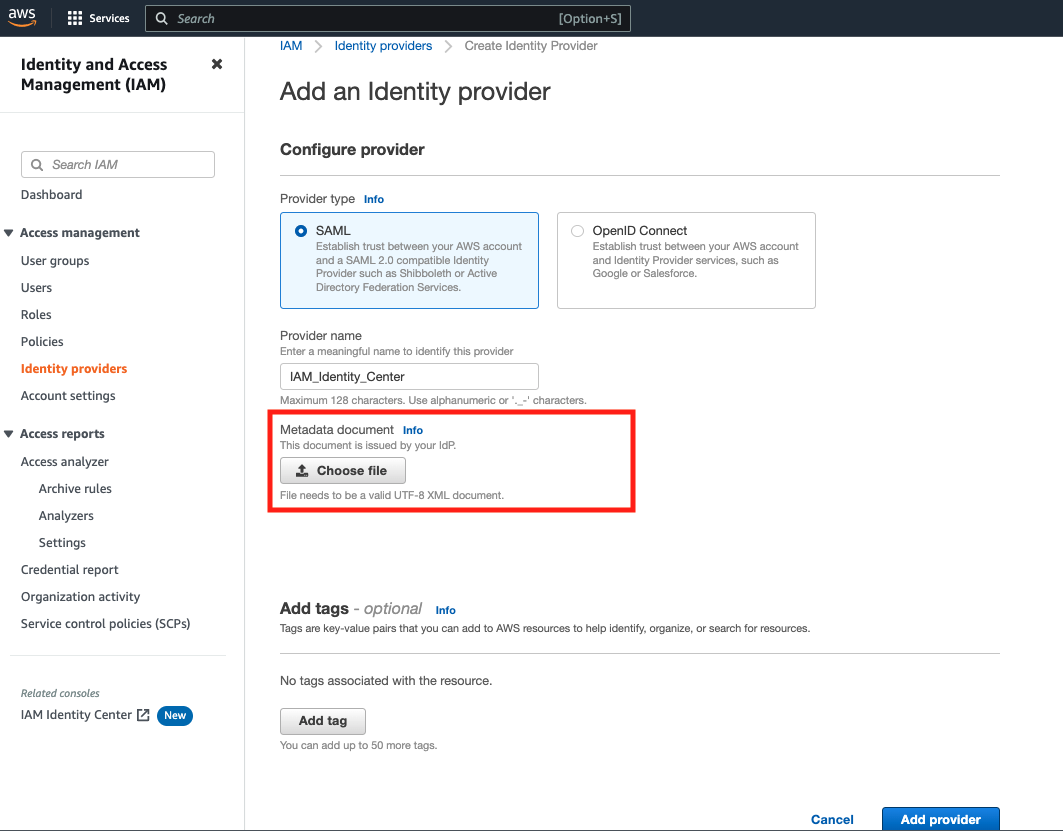Cancel adding the identity provider
Image resolution: width=1063 pixels, height=831 pixels.
[x=832, y=819]
